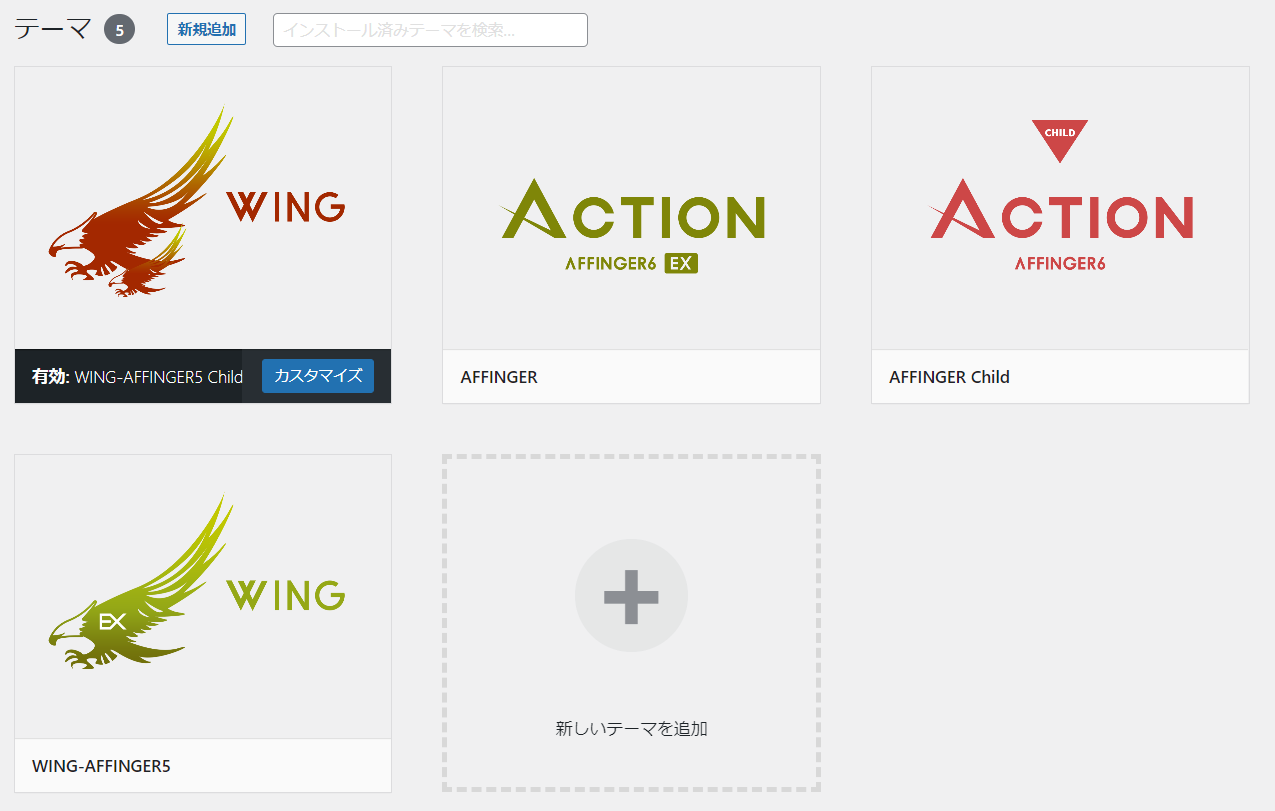1275x811 pixels.
Task: Click inside the installed themes search field
Action: coord(430,29)
